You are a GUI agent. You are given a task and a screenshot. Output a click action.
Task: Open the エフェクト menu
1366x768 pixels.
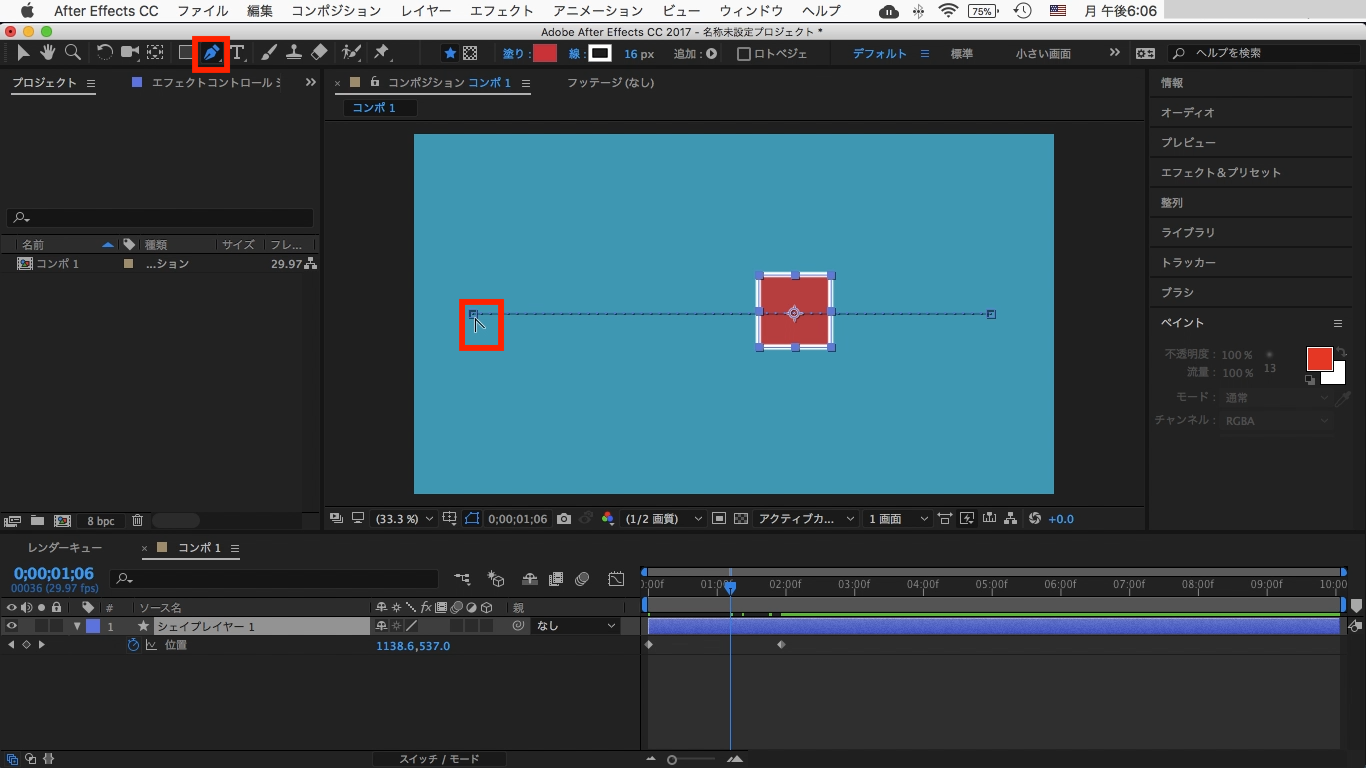tap(501, 11)
